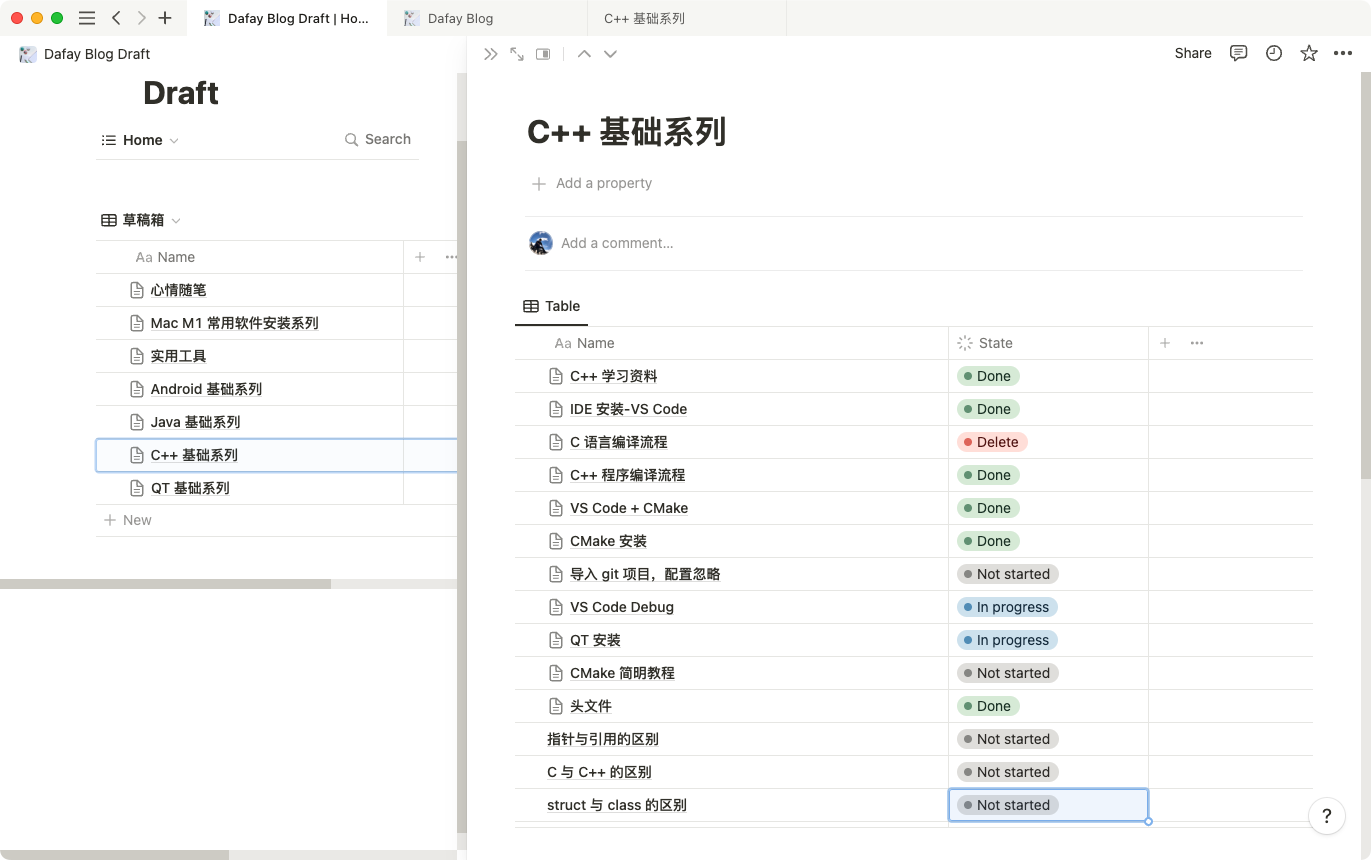Open the VS Code + CMake entry
Screen dimensions: 1371x860
pyautogui.click(x=629, y=508)
